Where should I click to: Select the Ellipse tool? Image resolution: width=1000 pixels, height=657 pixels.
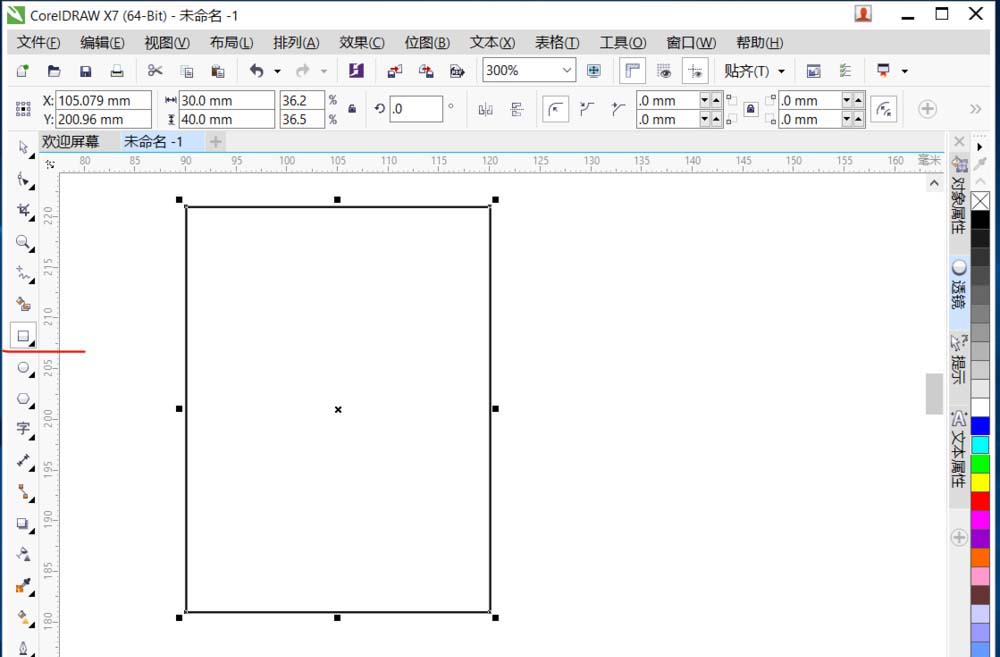(24, 368)
